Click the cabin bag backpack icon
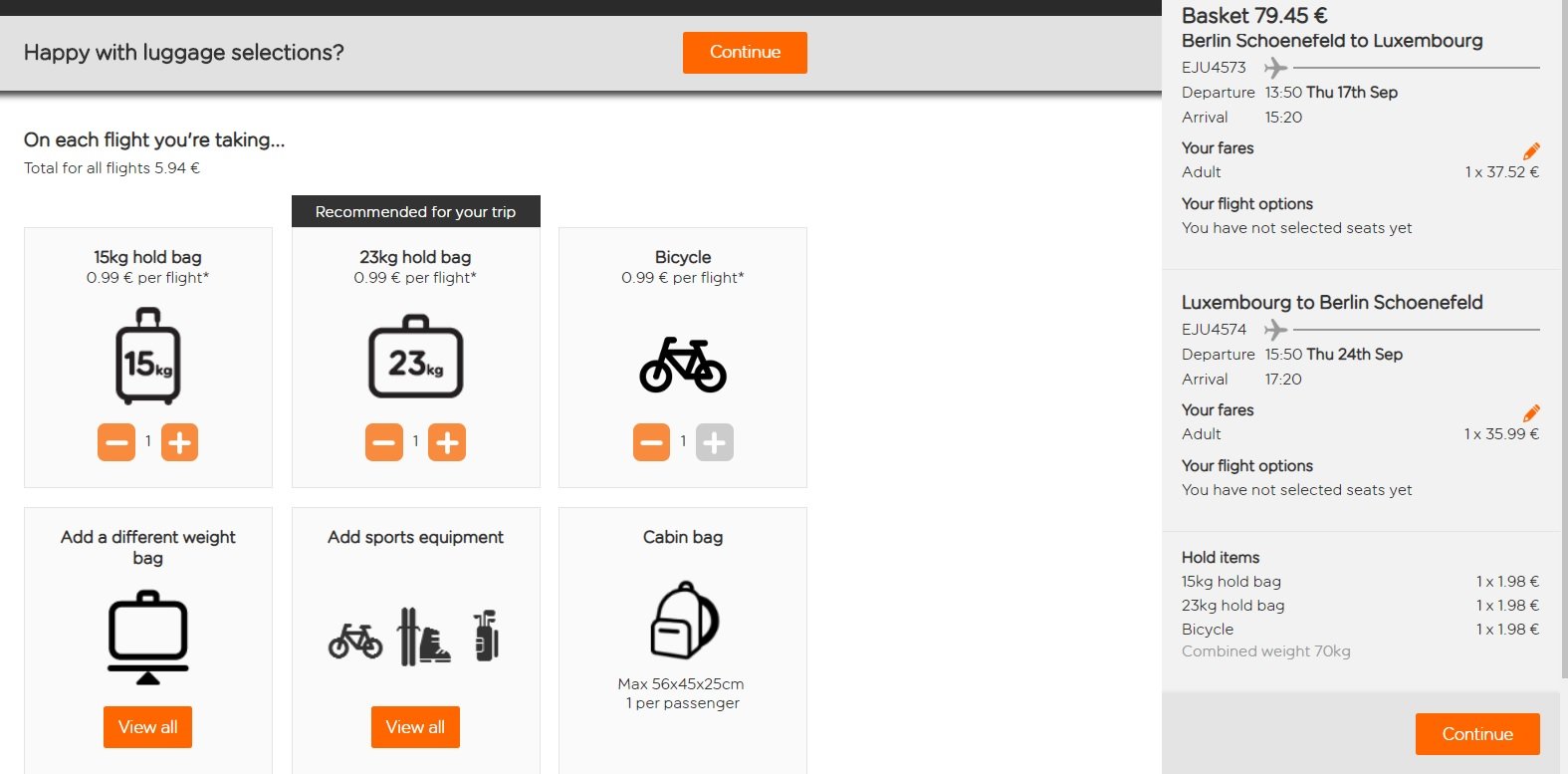1568x774 pixels. pyautogui.click(x=684, y=620)
